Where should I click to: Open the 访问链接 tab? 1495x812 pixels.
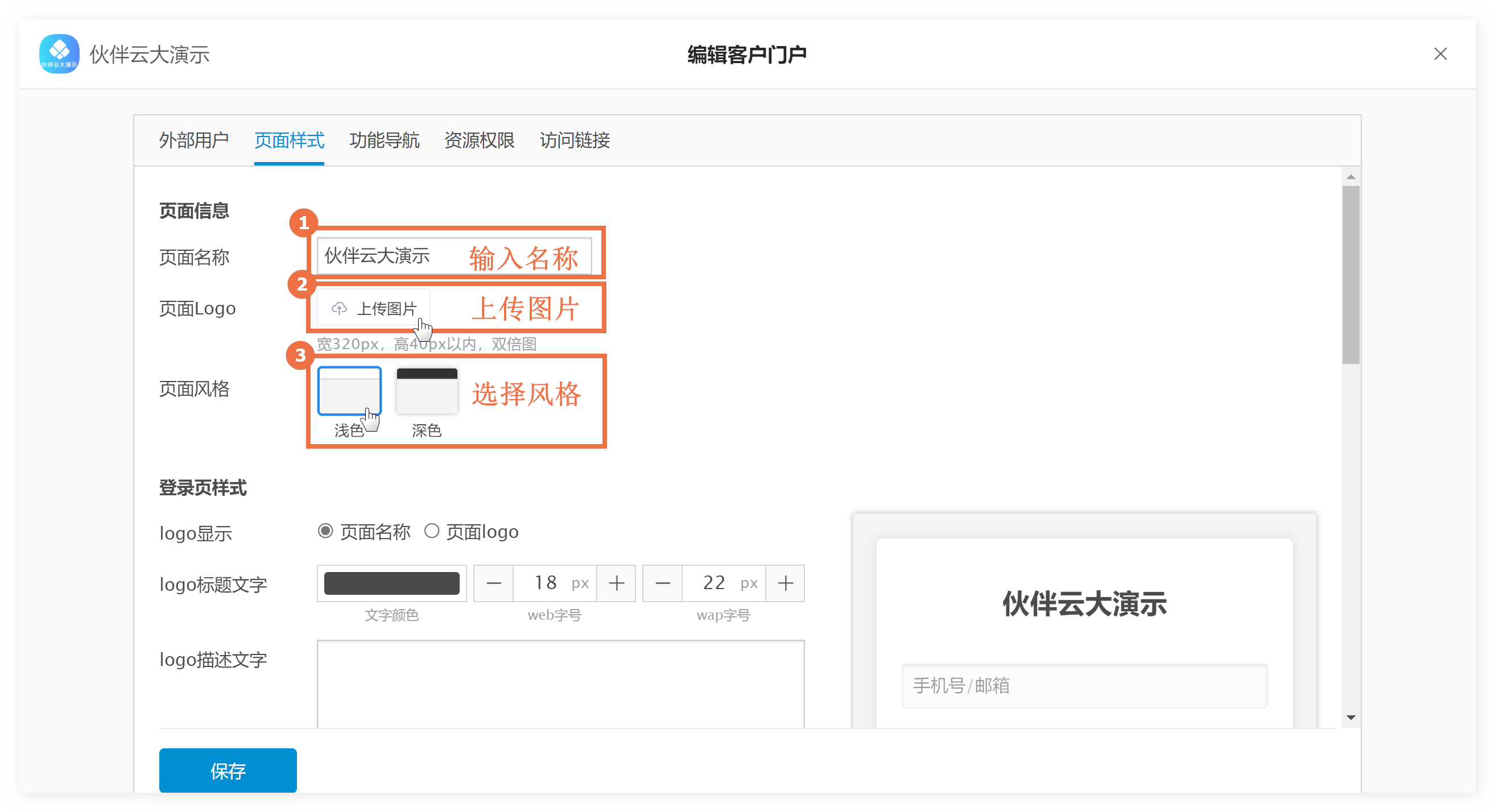pyautogui.click(x=575, y=140)
